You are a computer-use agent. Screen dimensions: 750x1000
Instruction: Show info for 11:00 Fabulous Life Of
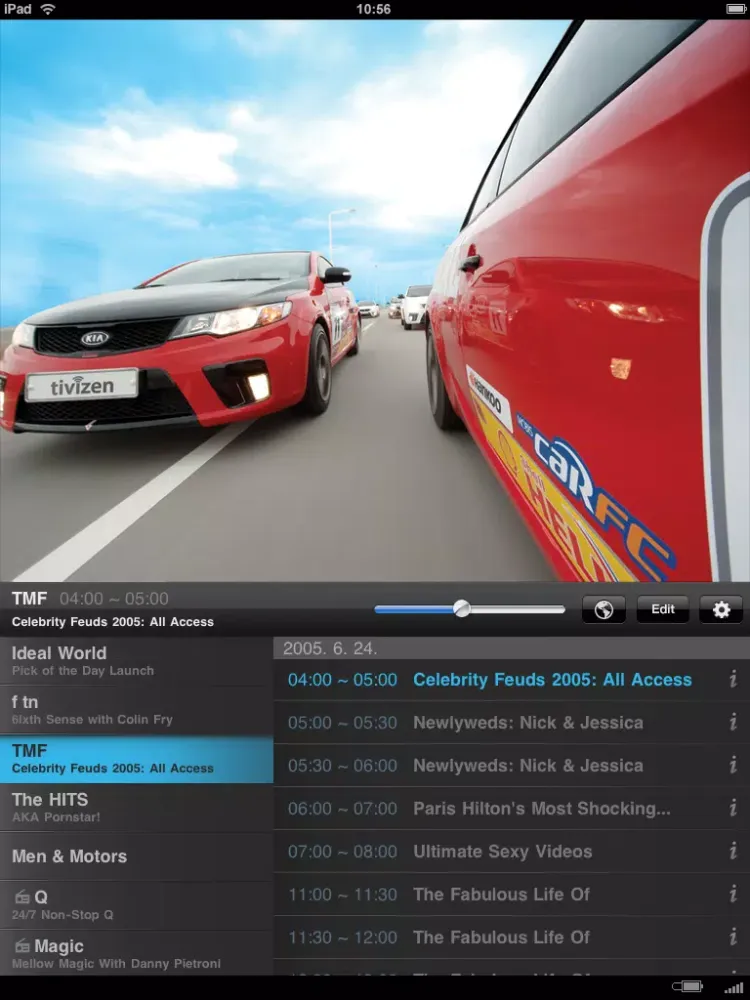pos(732,895)
